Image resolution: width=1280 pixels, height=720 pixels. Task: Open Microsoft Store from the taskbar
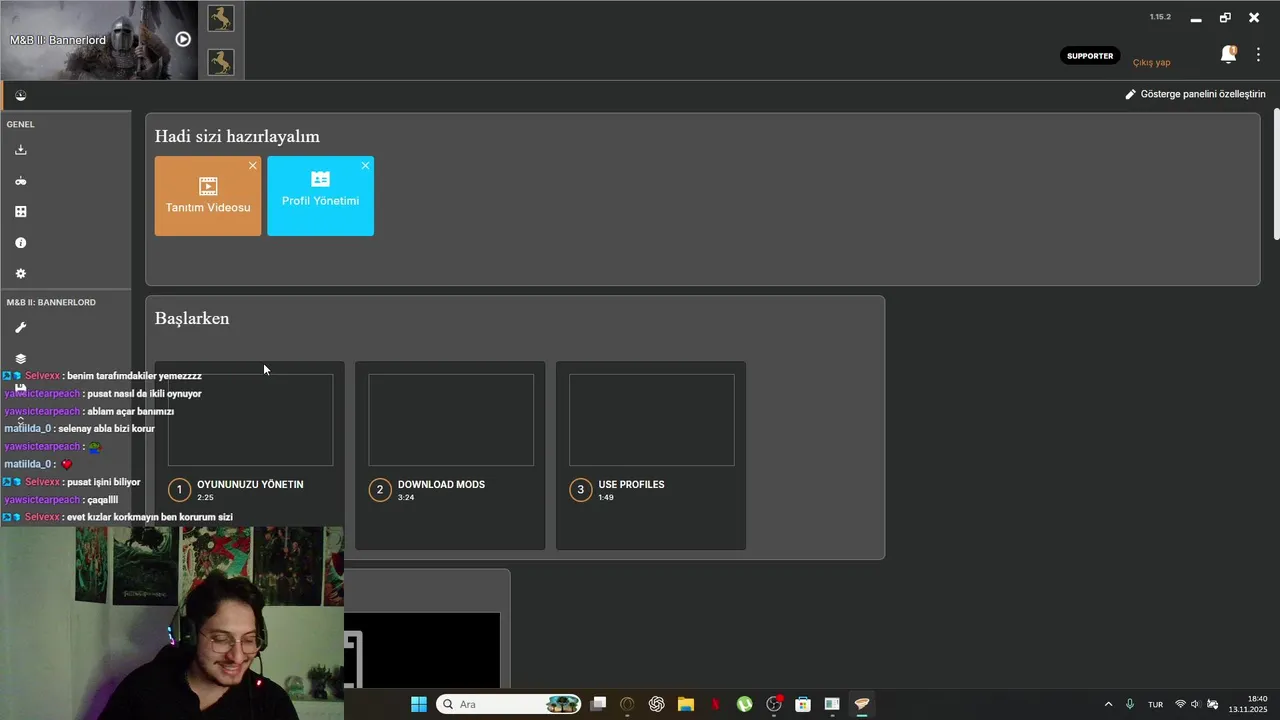pyautogui.click(x=802, y=704)
